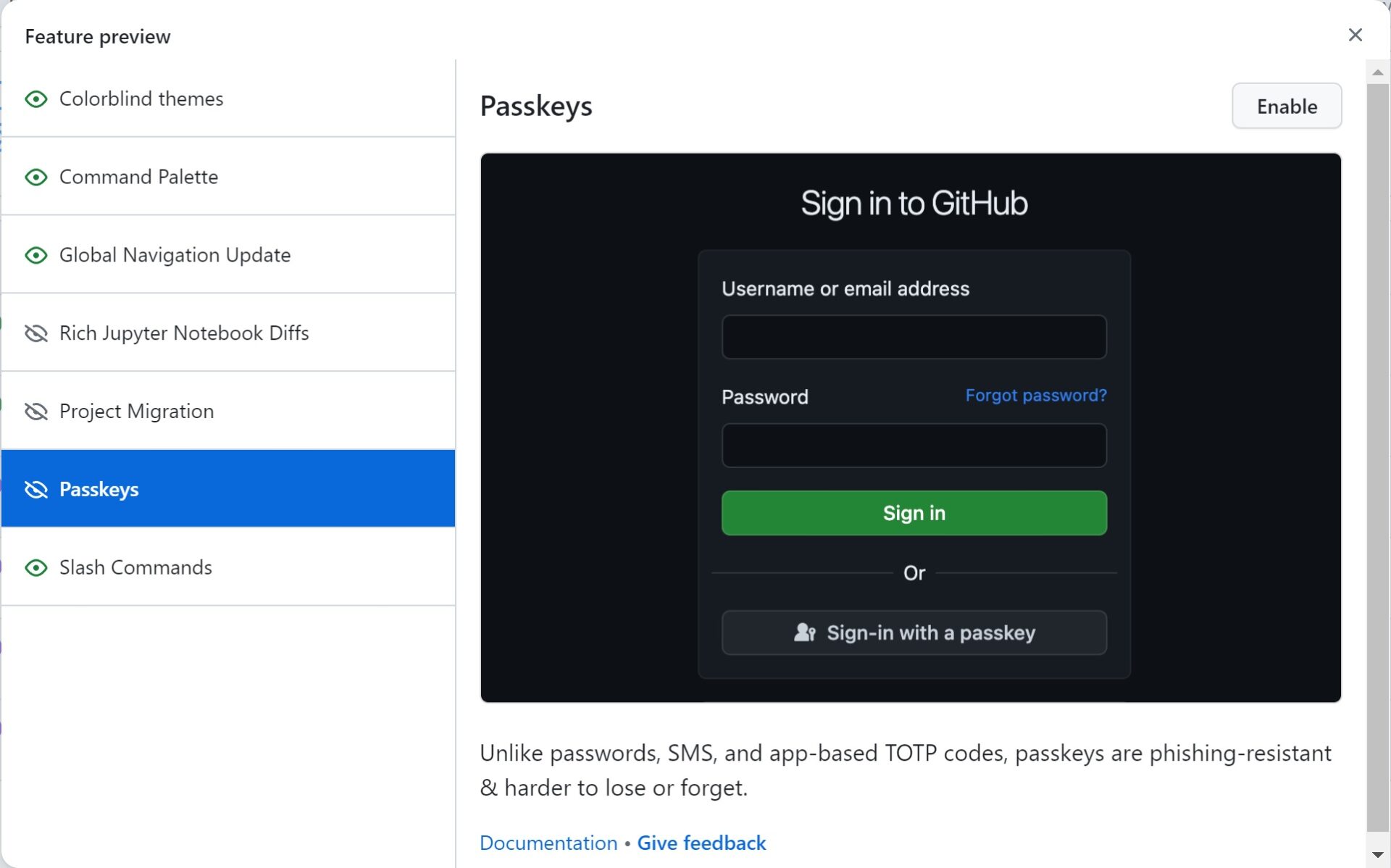Click the Username or email address field
The height and width of the screenshot is (868, 1391).
[913, 337]
